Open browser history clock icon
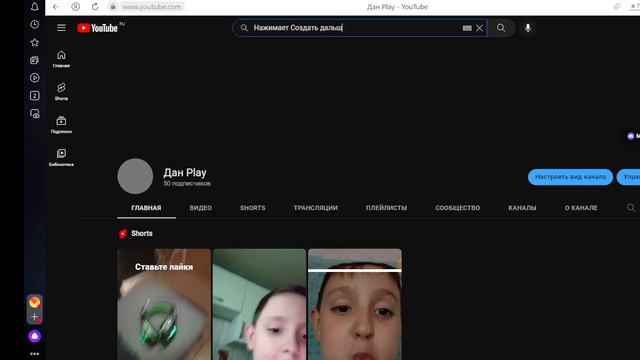The height and width of the screenshot is (360, 640). 35,24
